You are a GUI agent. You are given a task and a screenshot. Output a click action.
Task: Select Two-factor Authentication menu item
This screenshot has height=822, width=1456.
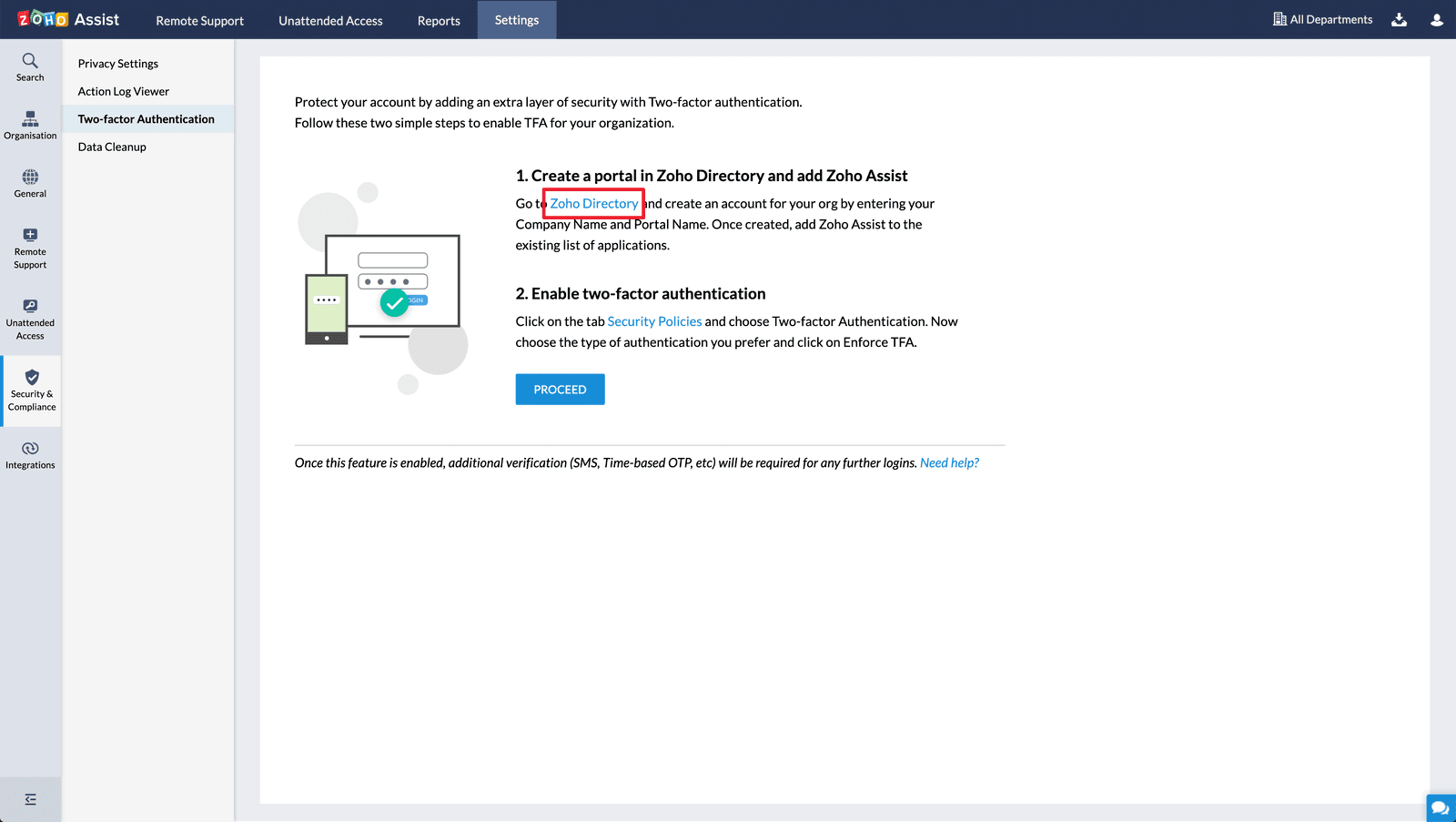pyautogui.click(x=147, y=119)
